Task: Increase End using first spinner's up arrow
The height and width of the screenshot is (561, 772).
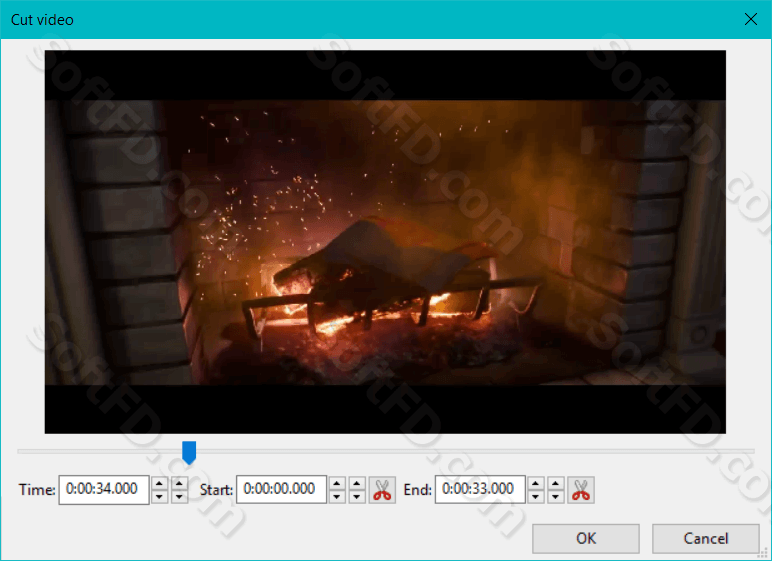Action: tap(535, 483)
